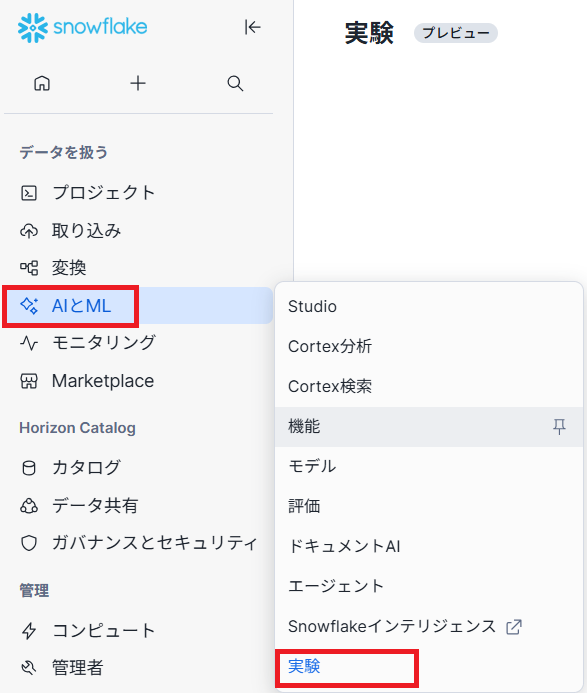Image resolution: width=587 pixels, height=693 pixels.
Task: Choose Studio from the submenu
Action: point(429,307)
